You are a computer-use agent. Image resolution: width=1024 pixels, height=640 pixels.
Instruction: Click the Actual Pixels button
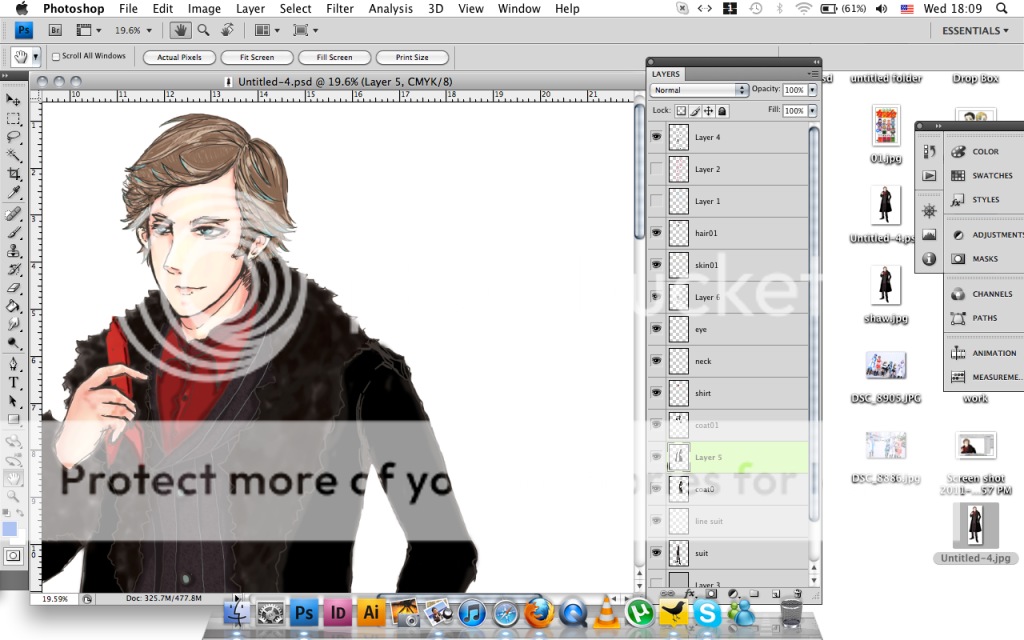coord(180,57)
